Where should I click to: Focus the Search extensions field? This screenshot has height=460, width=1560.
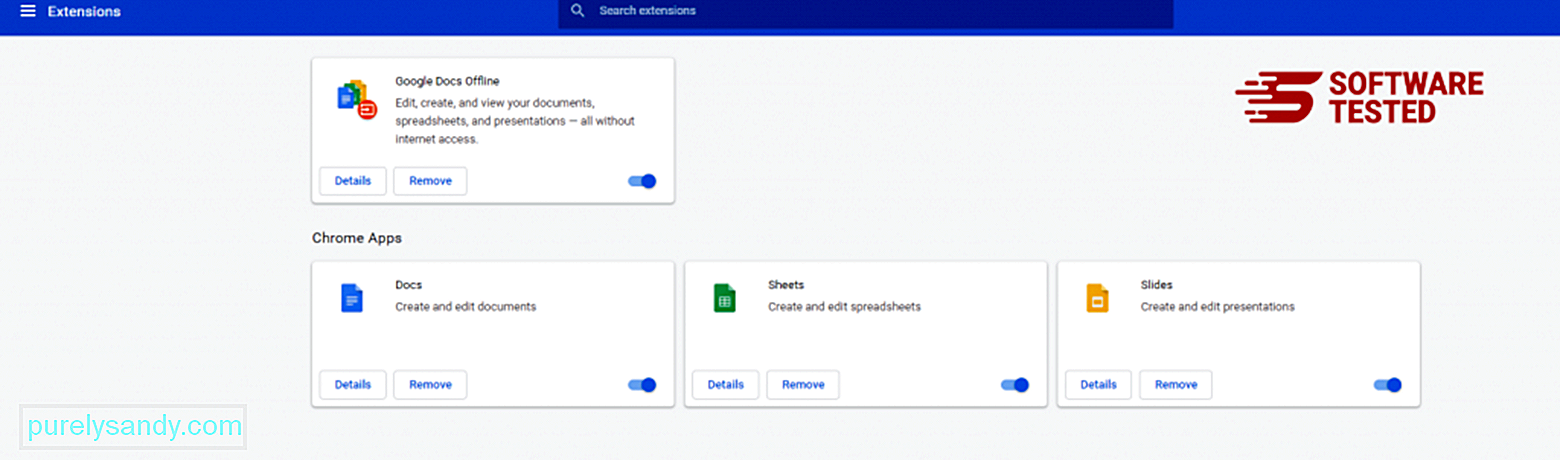pyautogui.click(x=865, y=12)
